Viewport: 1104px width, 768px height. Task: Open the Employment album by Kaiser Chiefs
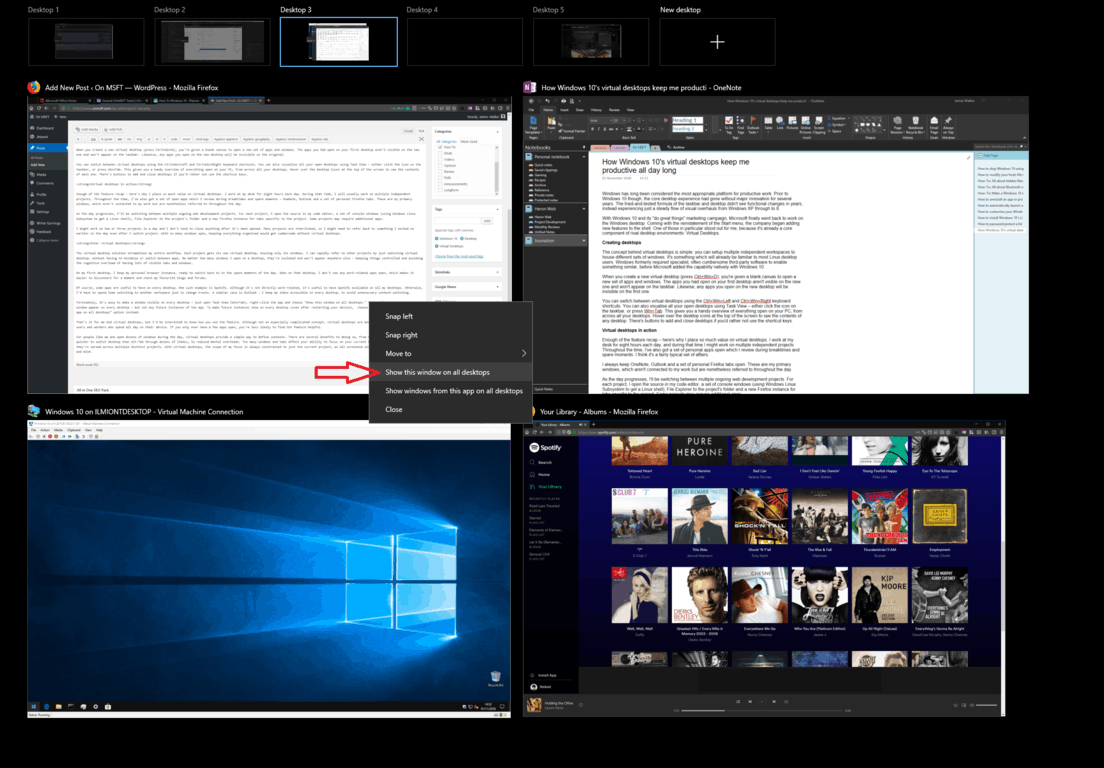[939, 516]
